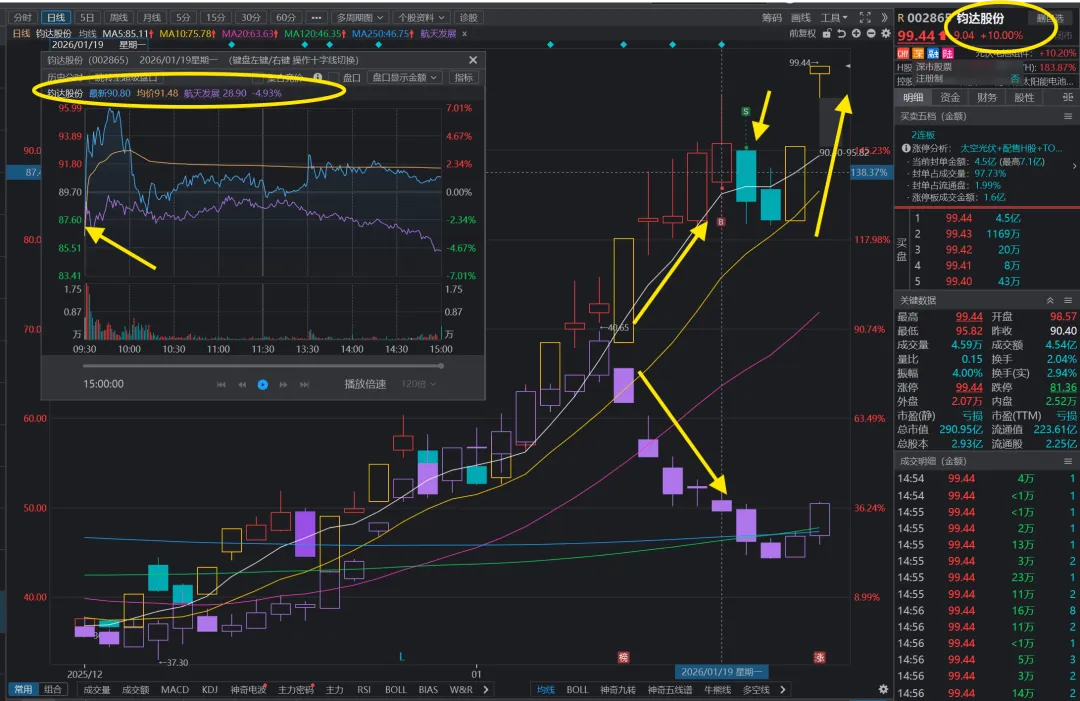Image resolution: width=1080 pixels, height=701 pixels.
Task: Collapse the 关键数据 section chevrons
Action: [x=1050, y=300]
